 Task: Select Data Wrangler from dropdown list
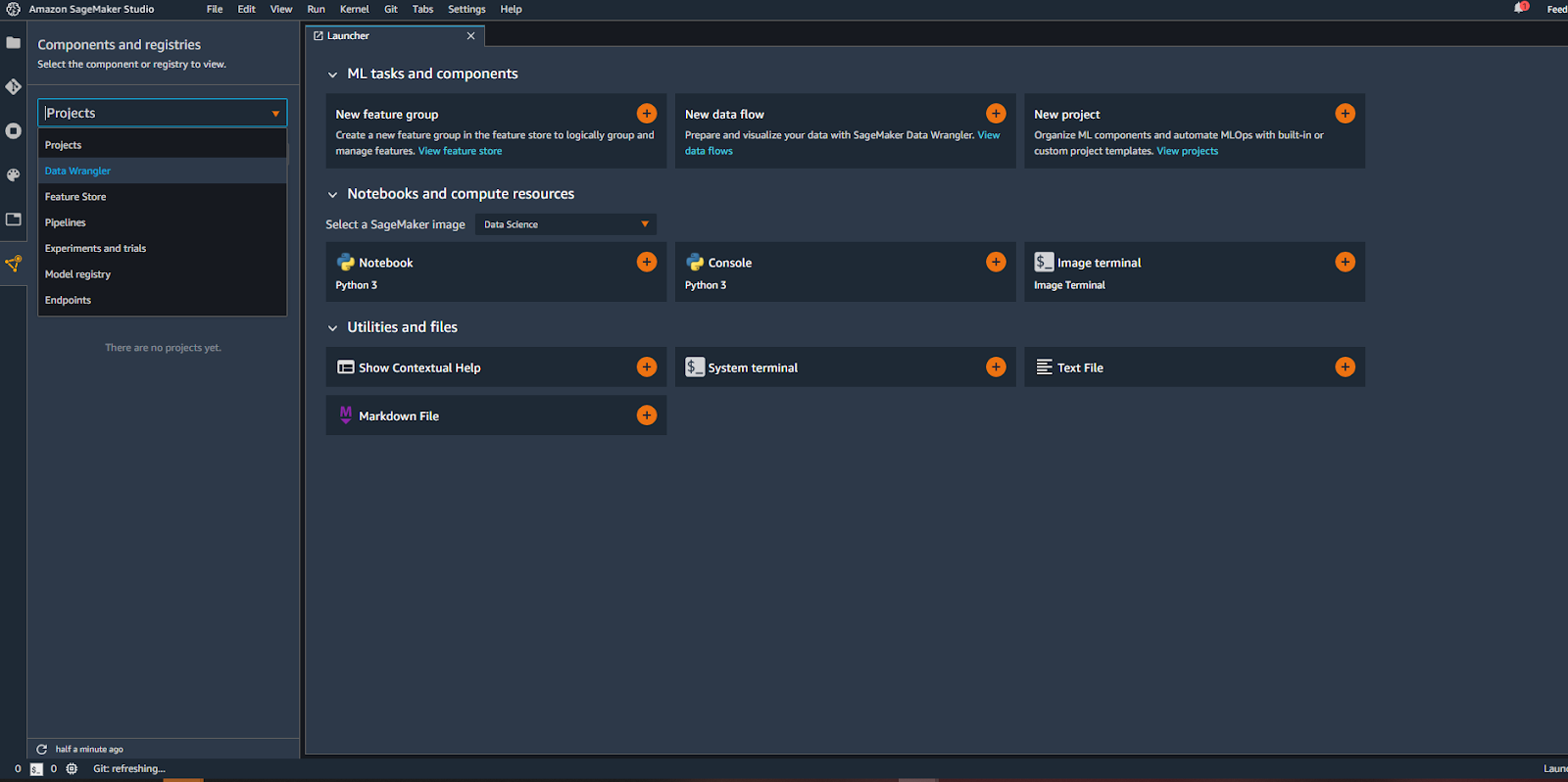(x=78, y=171)
